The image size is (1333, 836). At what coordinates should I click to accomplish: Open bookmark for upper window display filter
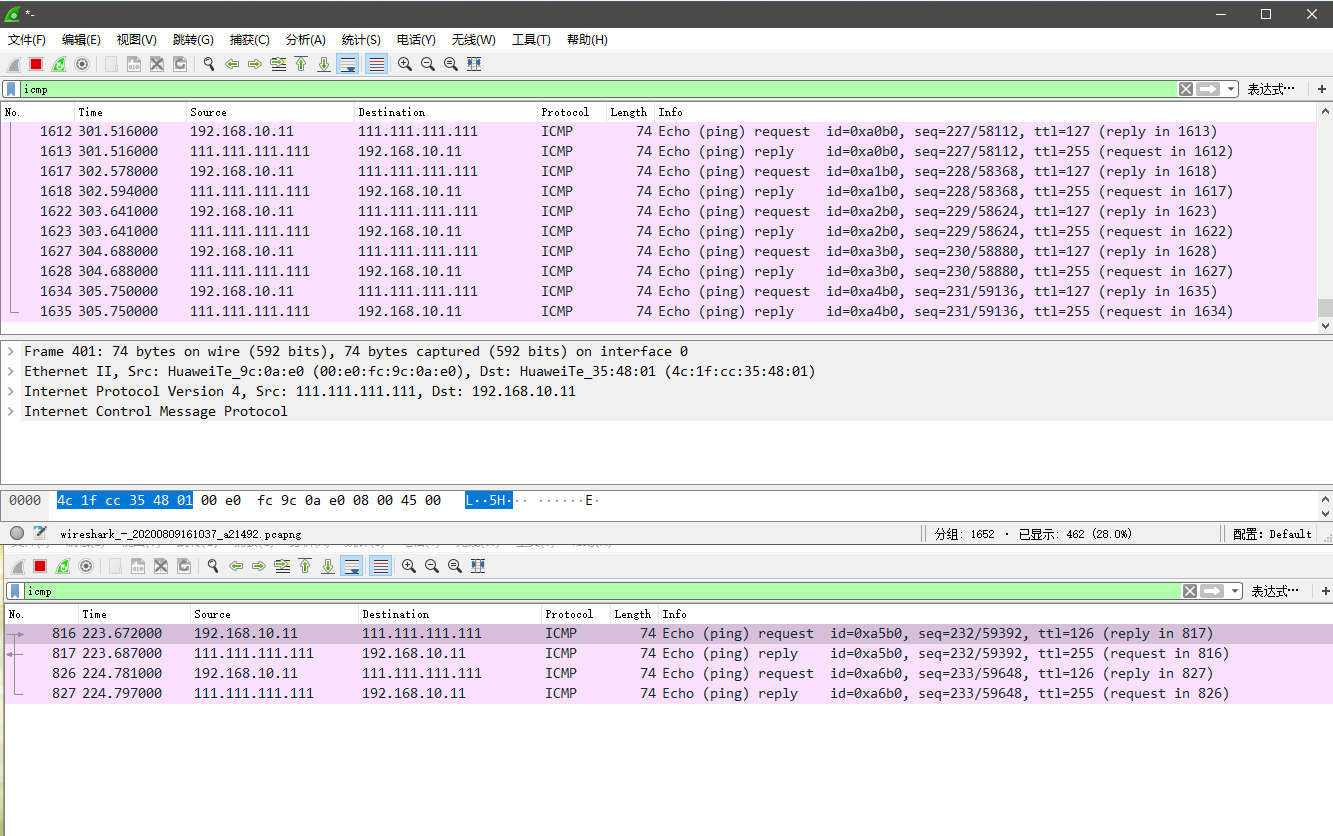tap(11, 89)
